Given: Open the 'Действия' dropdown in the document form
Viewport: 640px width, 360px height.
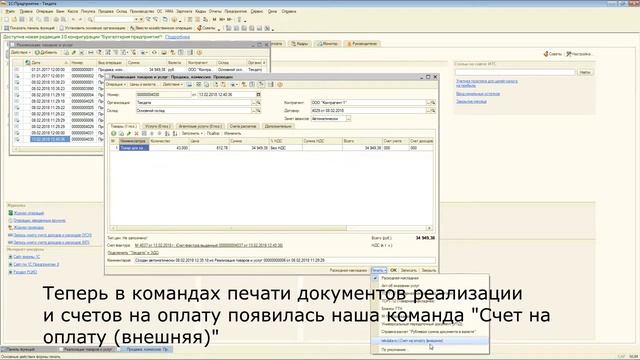Looking at the screenshot, I should pyautogui.click(x=173, y=84).
